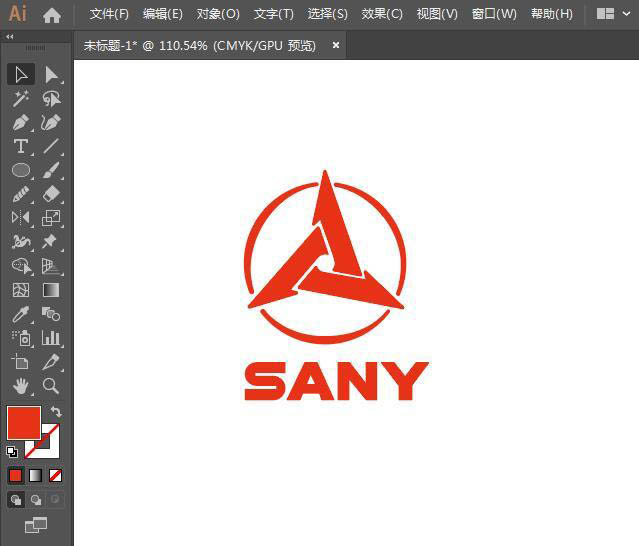Choose the Scale tool

tap(51, 218)
